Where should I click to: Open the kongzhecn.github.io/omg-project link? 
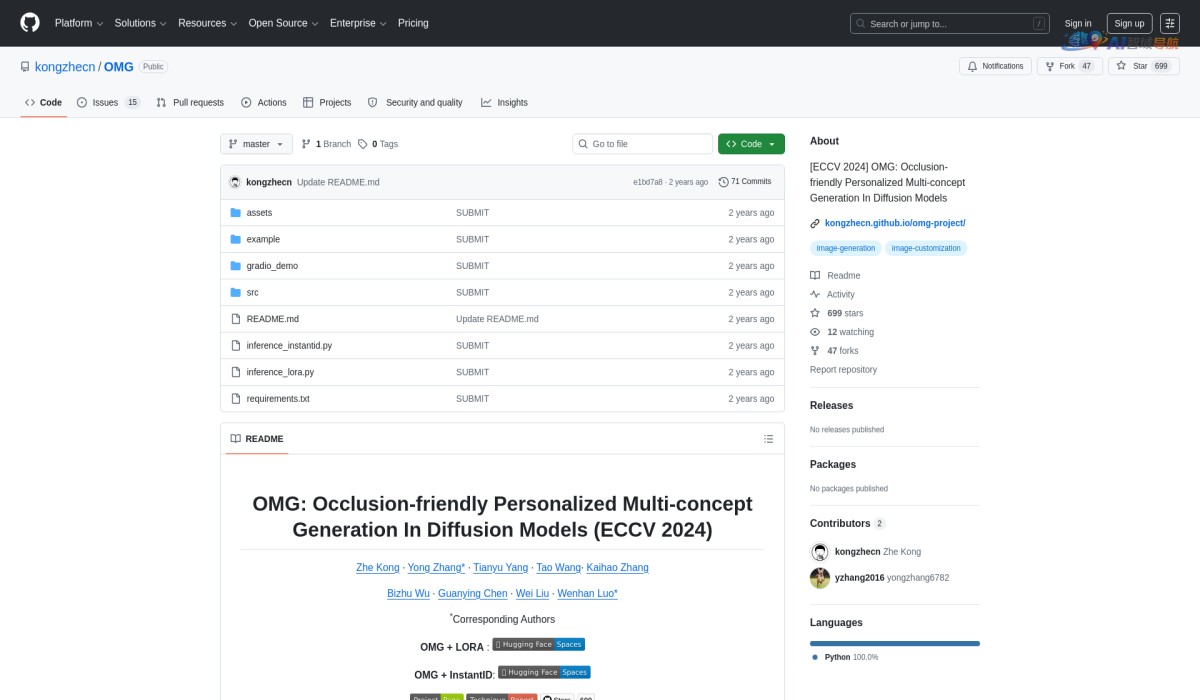[x=894, y=223]
